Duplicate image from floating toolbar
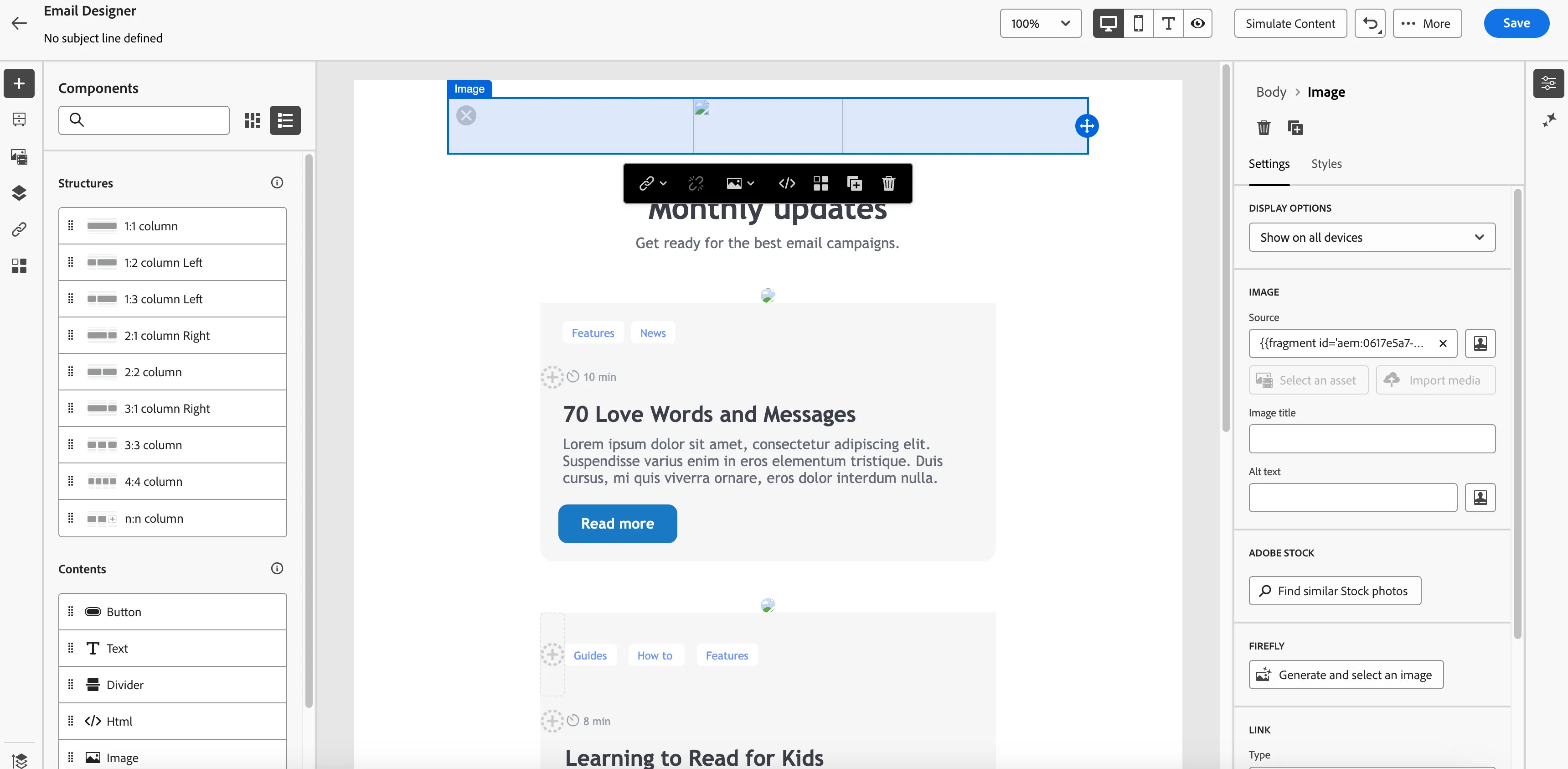 [855, 183]
